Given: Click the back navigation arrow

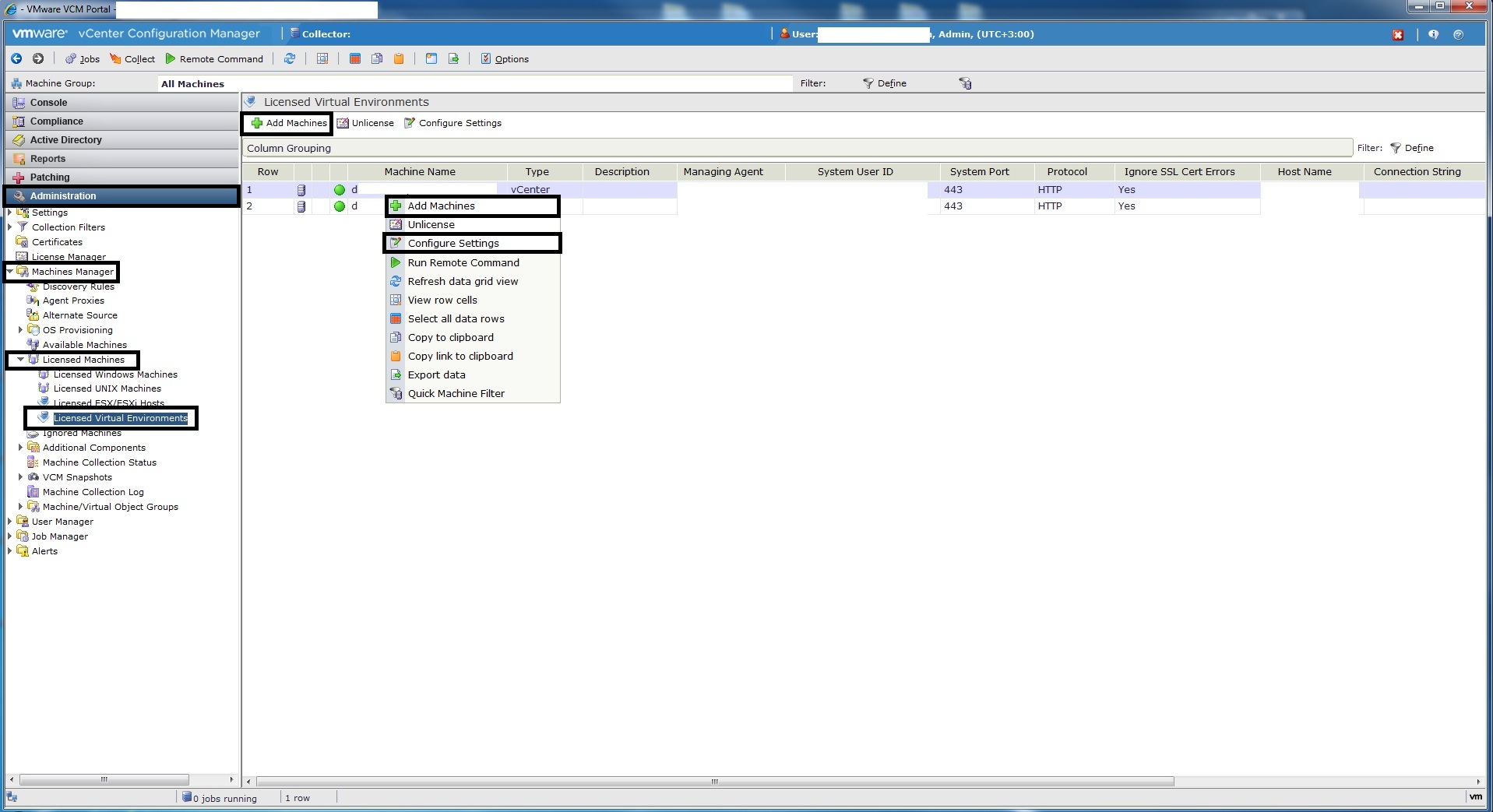Looking at the screenshot, I should (16, 59).
